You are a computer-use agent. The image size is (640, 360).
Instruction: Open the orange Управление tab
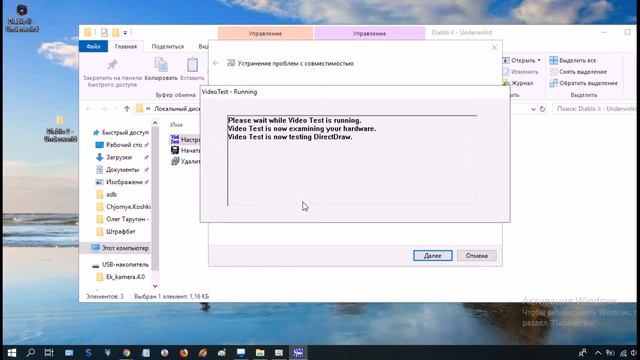[x=265, y=33]
